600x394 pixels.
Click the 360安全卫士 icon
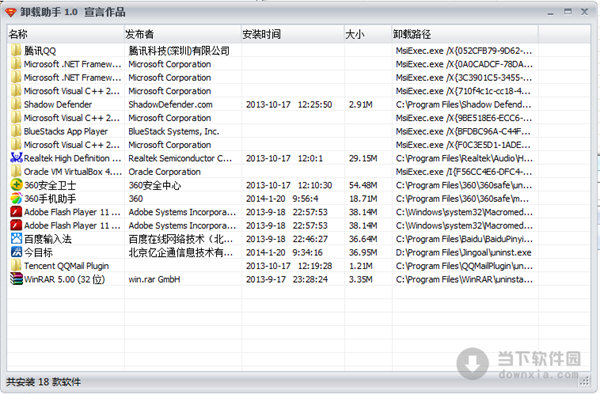[x=16, y=185]
